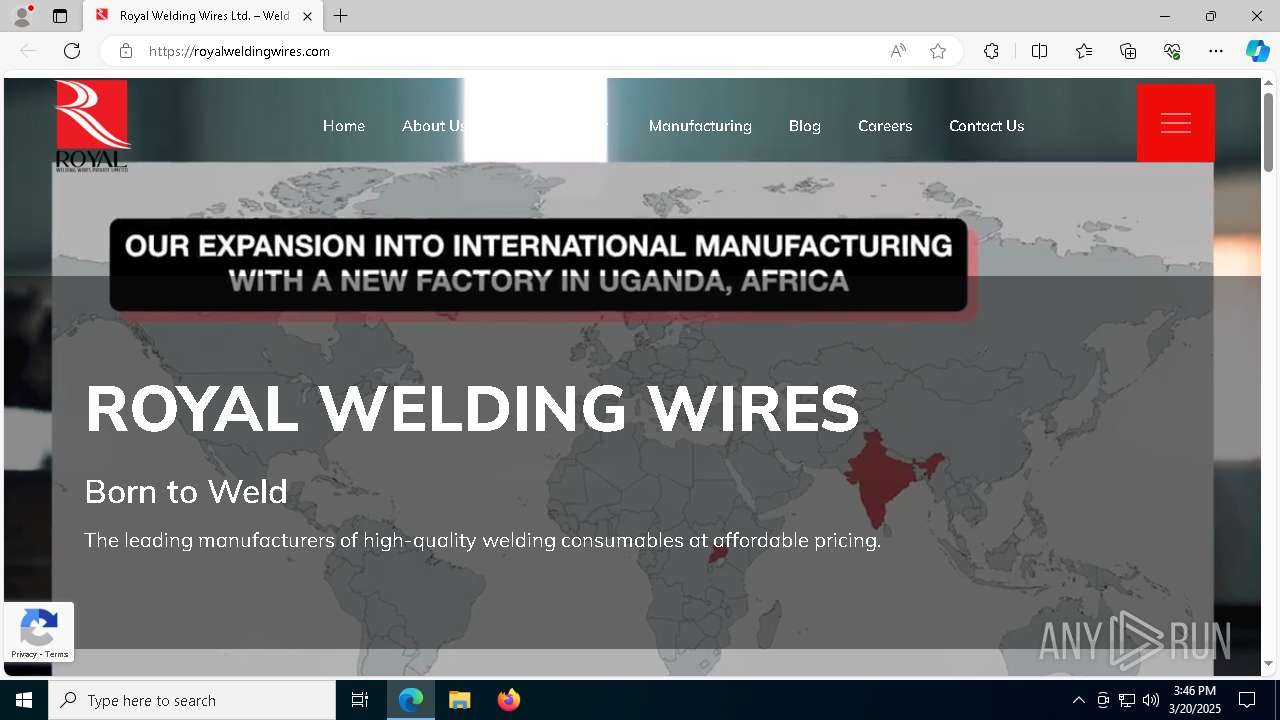Click the Born to Weld tagline
The height and width of the screenshot is (720, 1280).
(186, 491)
